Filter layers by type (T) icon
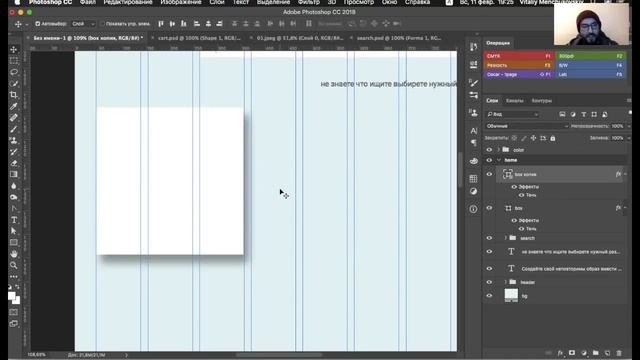The width and height of the screenshot is (640, 360). [584, 114]
